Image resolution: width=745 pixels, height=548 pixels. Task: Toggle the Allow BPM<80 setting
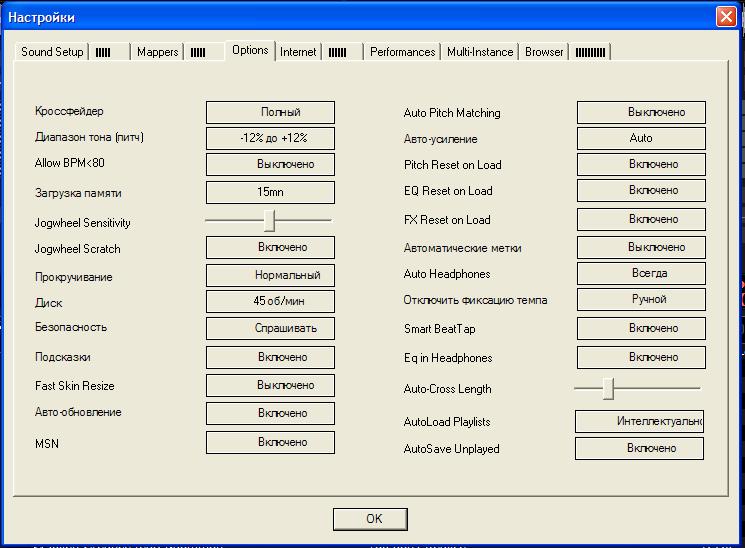tap(270, 164)
